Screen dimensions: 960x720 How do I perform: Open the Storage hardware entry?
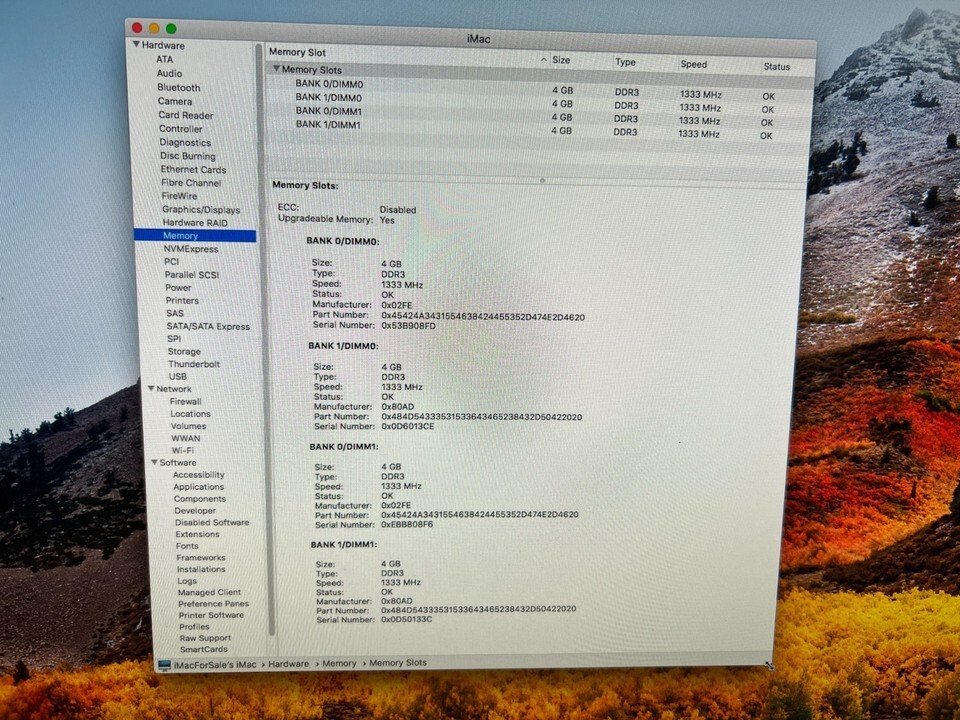pos(184,352)
